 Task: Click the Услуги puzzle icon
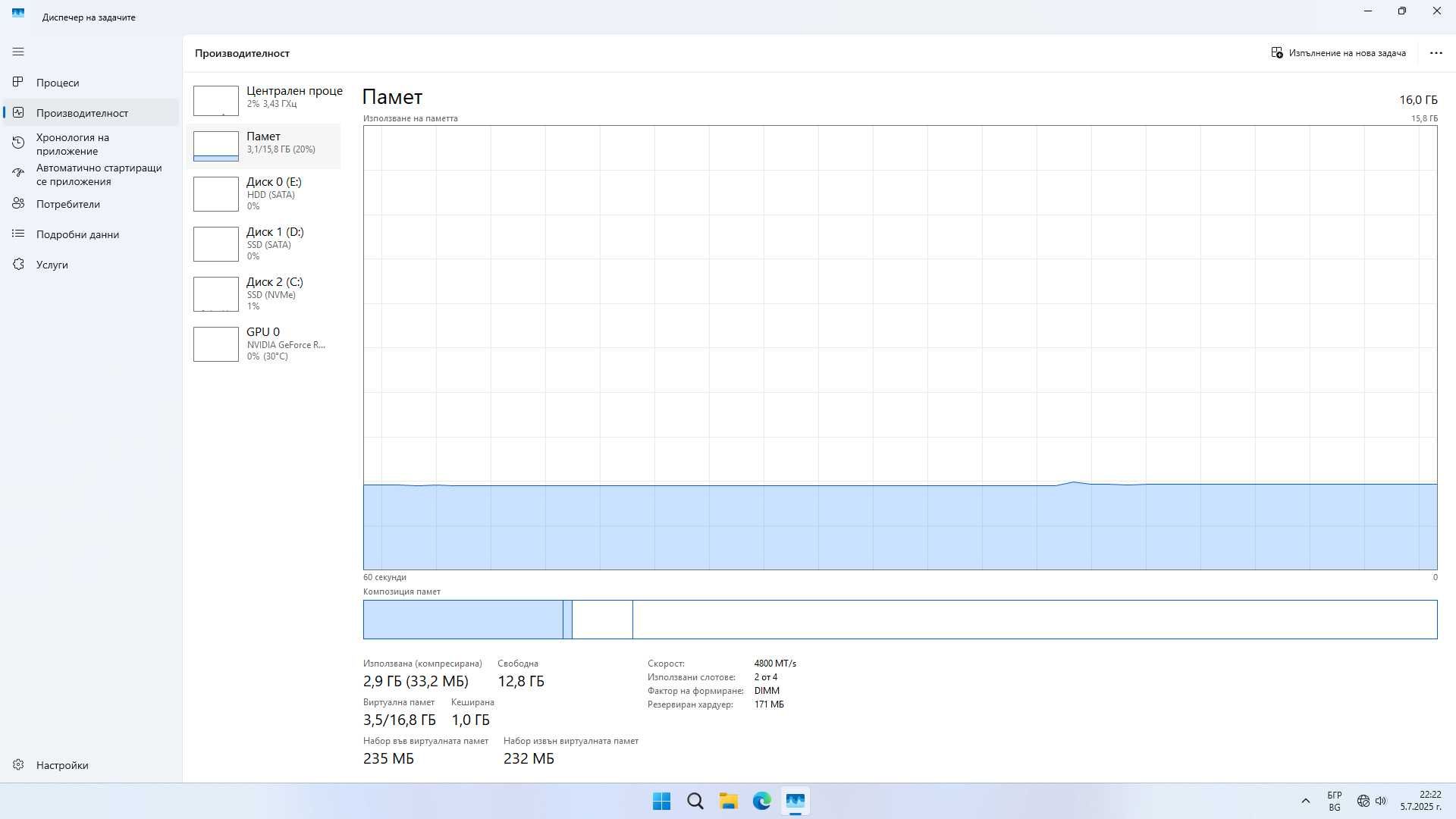tap(18, 264)
